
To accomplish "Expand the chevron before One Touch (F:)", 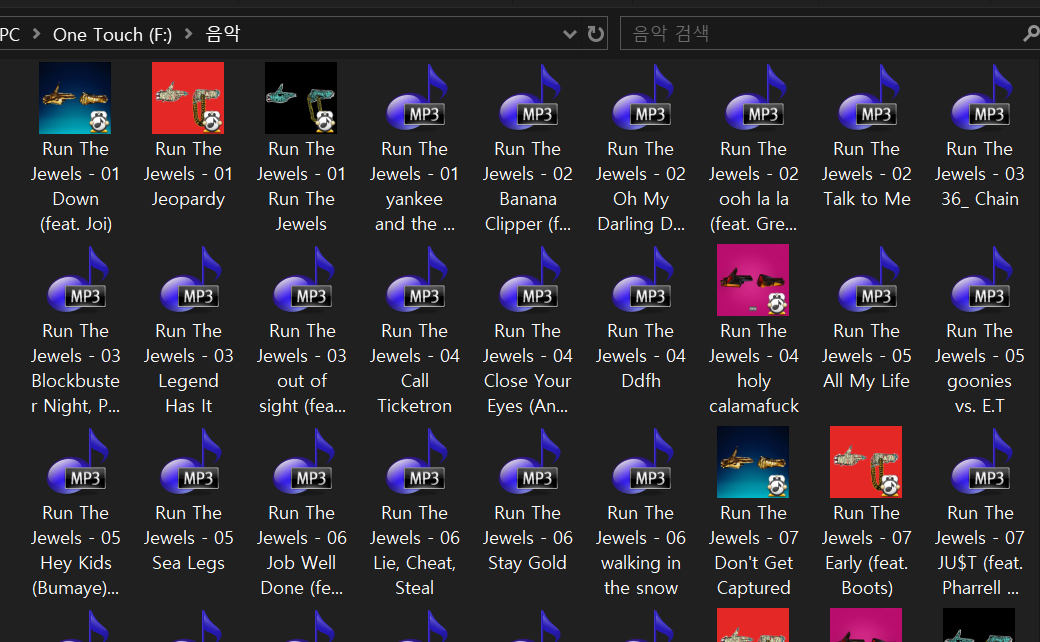I will [x=37, y=34].
